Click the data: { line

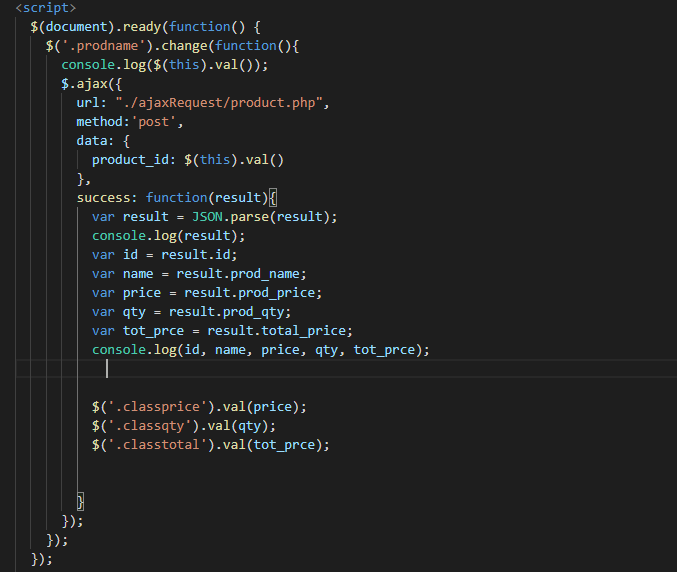[103, 141]
